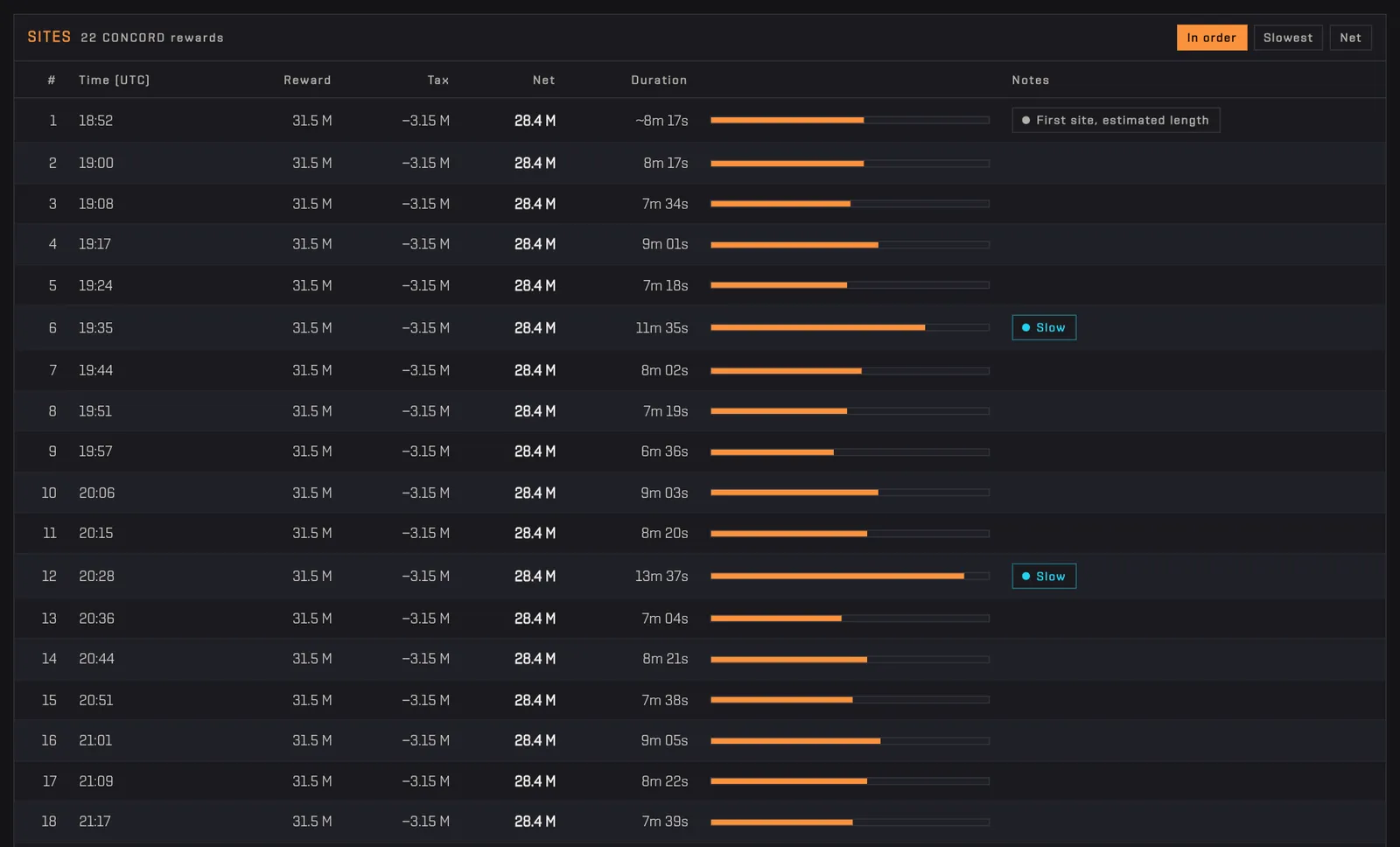Click the Slow tag on site 6
1400x847 pixels.
(x=1044, y=327)
